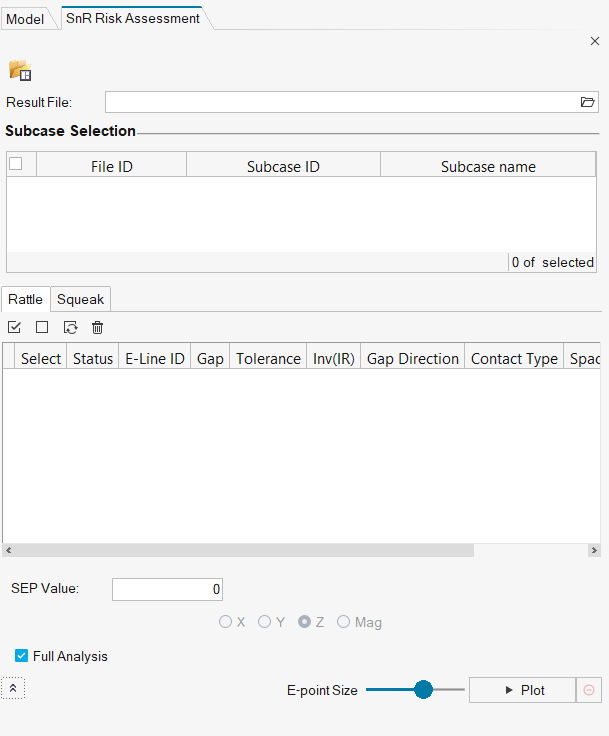Delete entries with the trash icon
This screenshot has width=609, height=736.
(97, 327)
